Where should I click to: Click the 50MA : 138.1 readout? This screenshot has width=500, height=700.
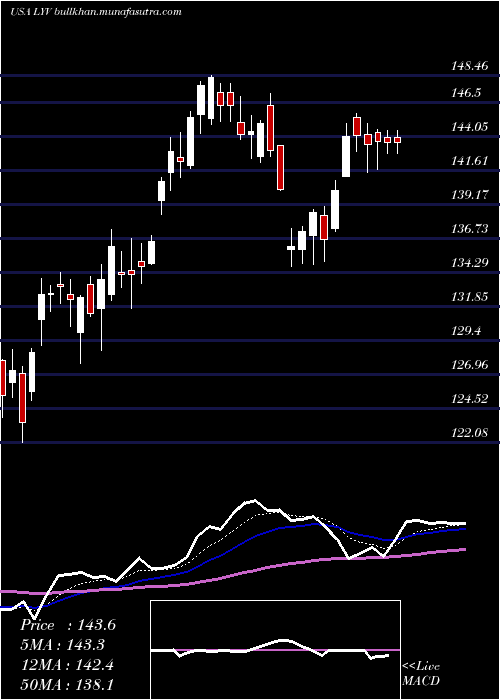click(66, 685)
